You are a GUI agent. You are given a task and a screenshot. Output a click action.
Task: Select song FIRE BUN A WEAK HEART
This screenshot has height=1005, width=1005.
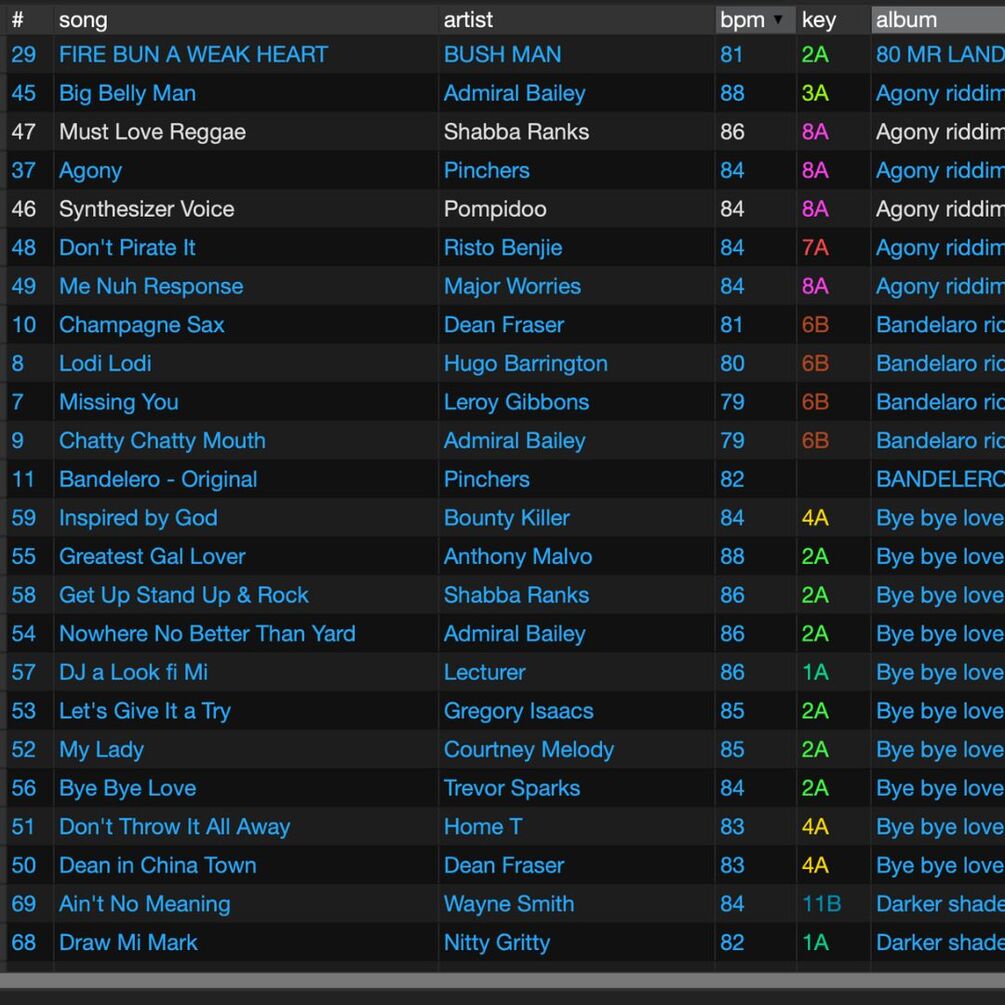[194, 54]
